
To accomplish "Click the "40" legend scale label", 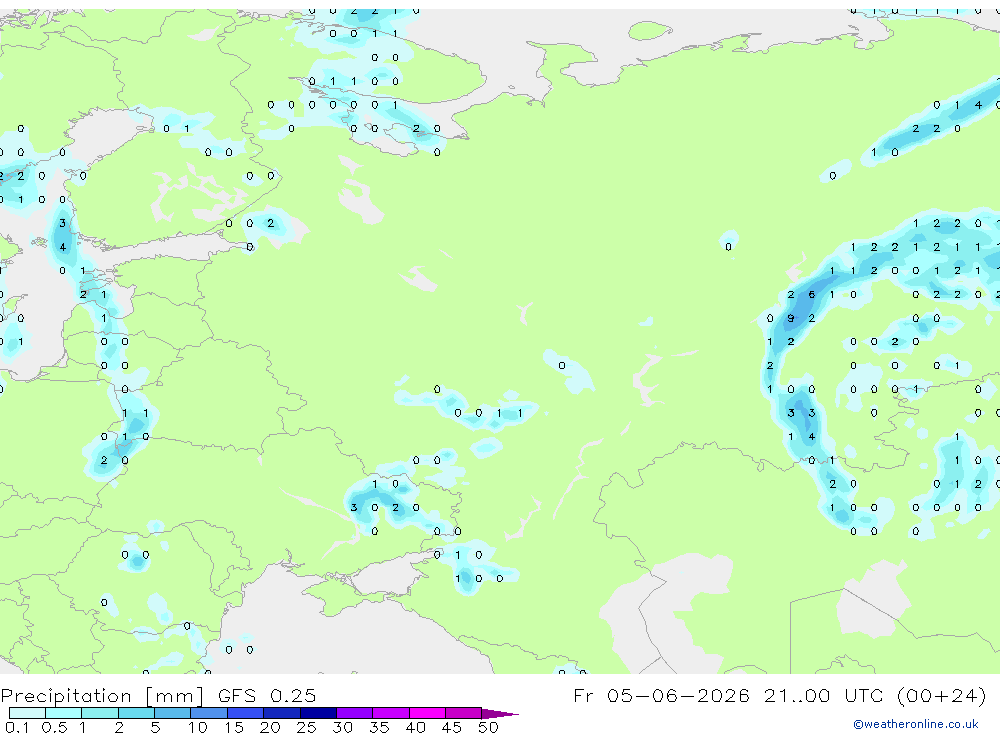I will click(x=415, y=727).
